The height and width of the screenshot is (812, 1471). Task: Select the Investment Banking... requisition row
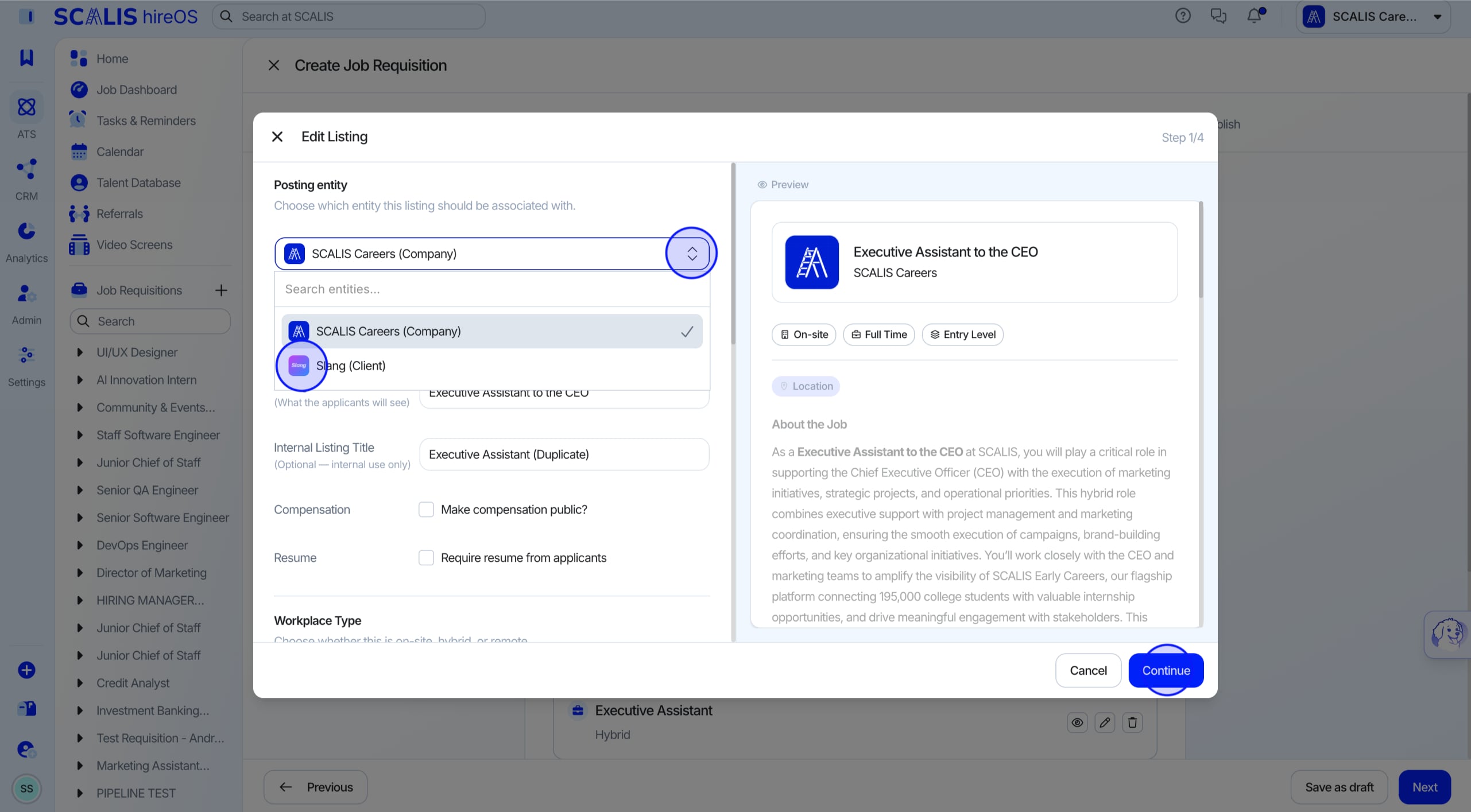tap(153, 710)
